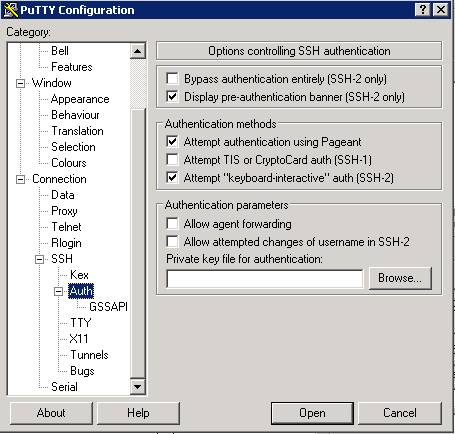The height and width of the screenshot is (434, 455).
Task: Toggle keyboard-interactive auth checkbox
Action: click(x=172, y=178)
